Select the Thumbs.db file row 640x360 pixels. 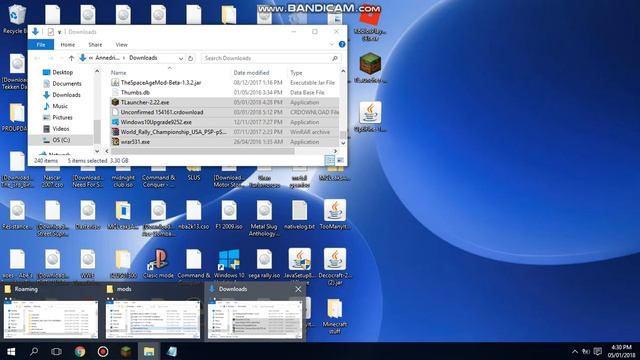(x=224, y=92)
